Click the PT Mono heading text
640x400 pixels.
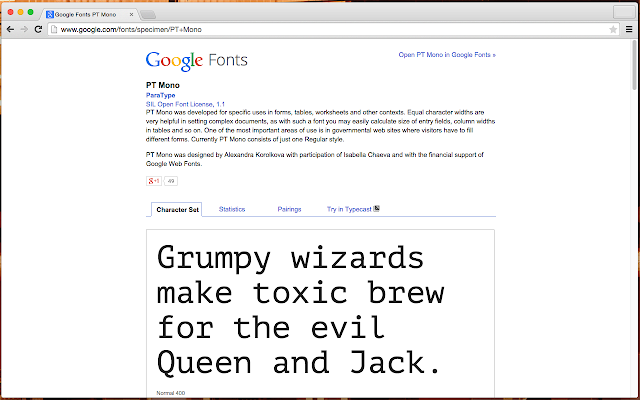(x=162, y=85)
